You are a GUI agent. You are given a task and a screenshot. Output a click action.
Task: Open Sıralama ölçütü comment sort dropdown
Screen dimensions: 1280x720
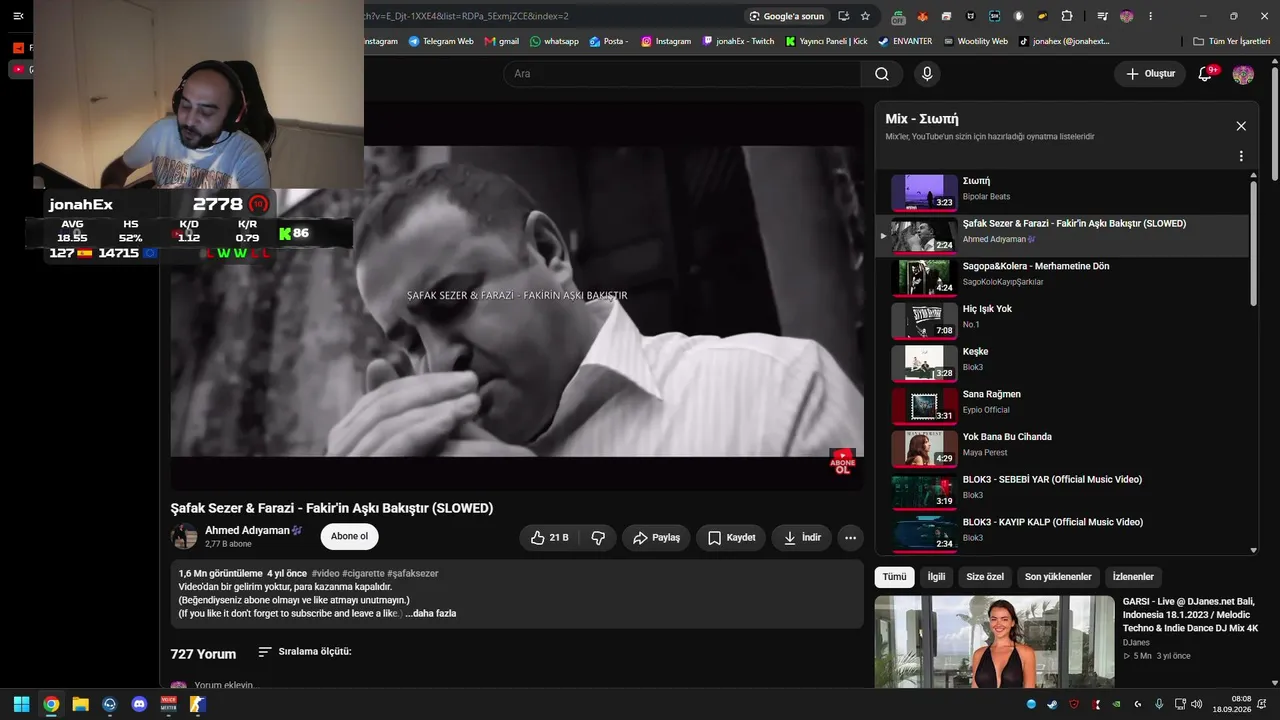(x=305, y=652)
